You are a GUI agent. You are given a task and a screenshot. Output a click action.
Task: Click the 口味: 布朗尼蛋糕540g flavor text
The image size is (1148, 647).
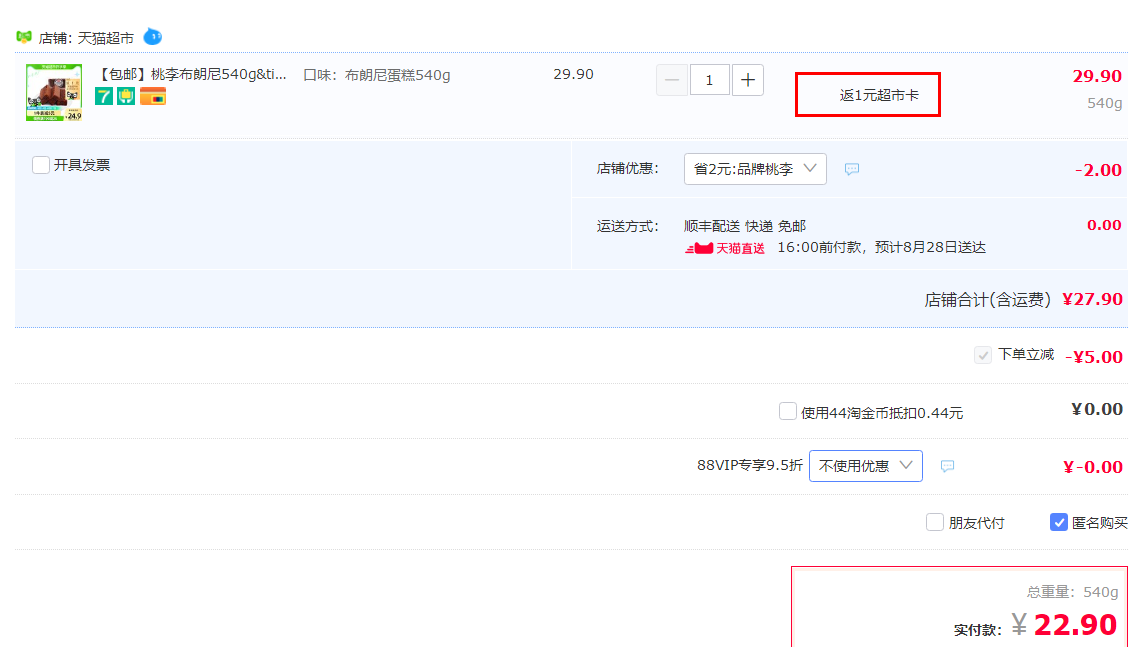(377, 75)
